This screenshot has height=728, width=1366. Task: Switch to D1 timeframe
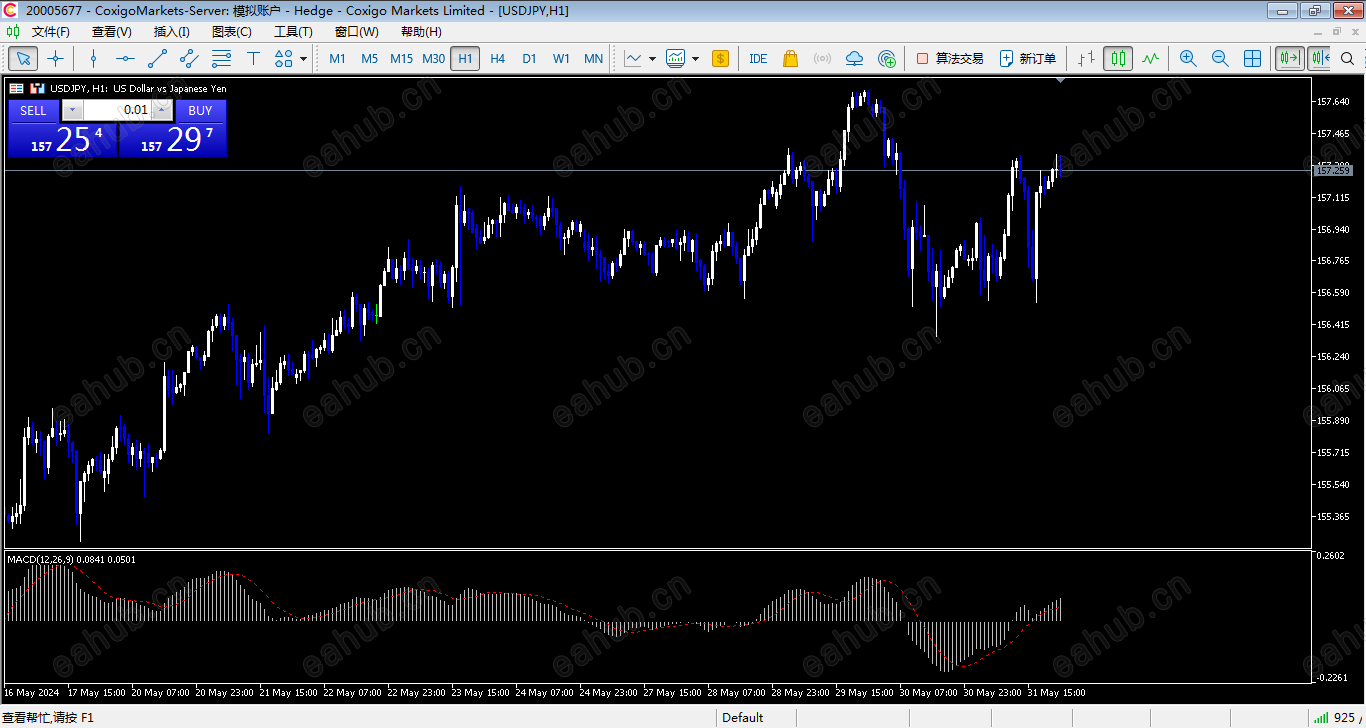point(529,58)
